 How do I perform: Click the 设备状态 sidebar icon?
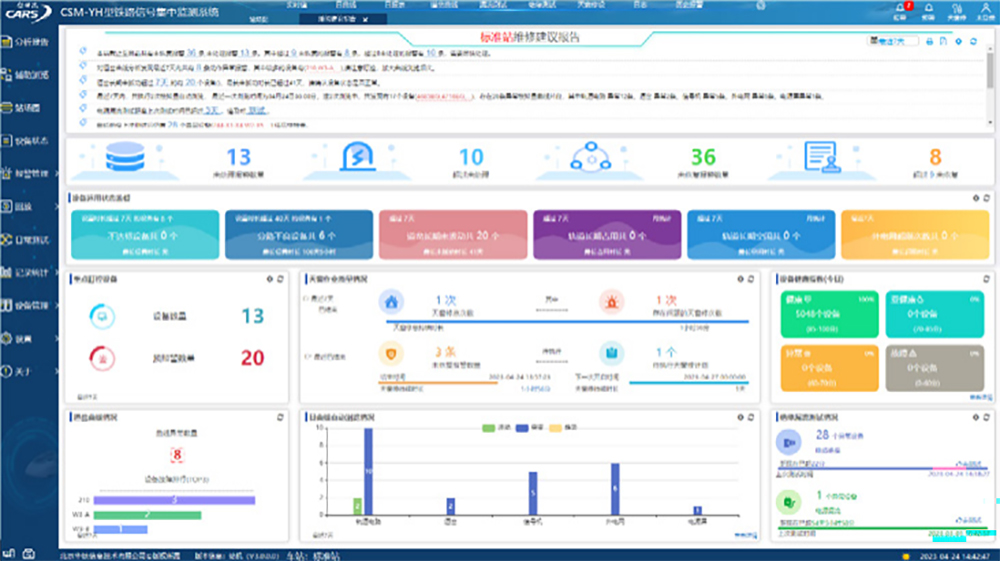point(9,141)
